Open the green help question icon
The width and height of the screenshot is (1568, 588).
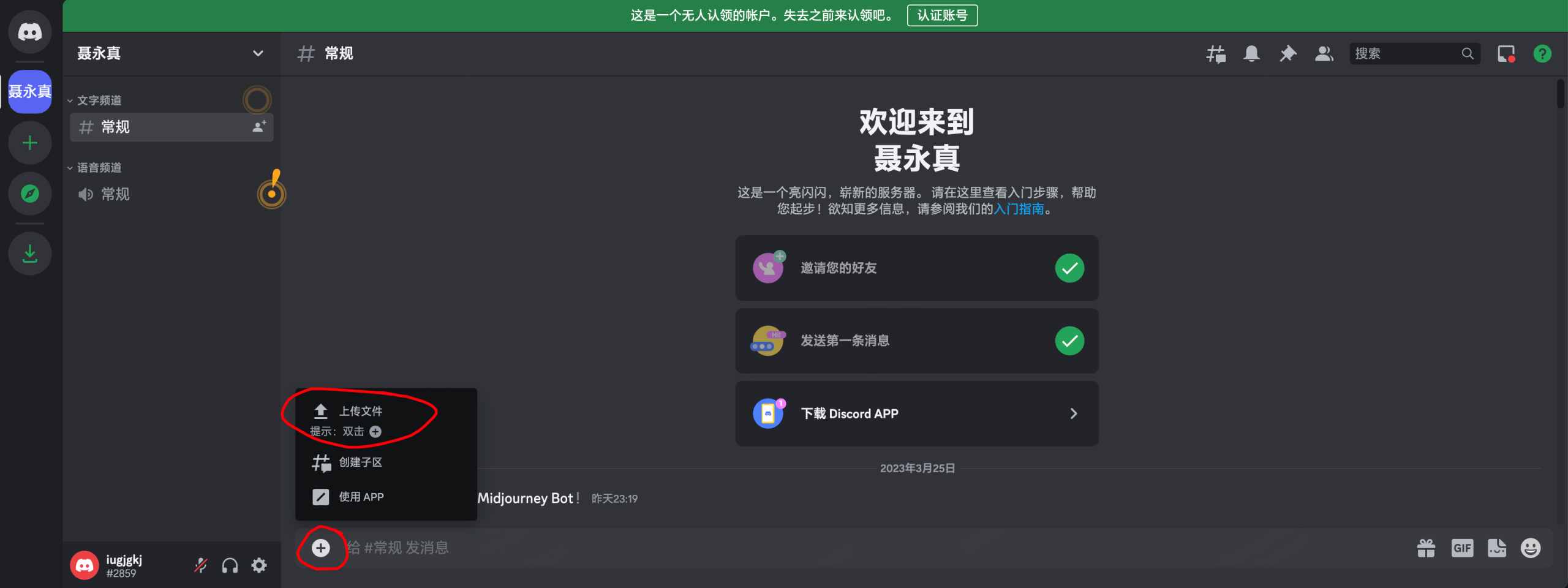point(1542,54)
